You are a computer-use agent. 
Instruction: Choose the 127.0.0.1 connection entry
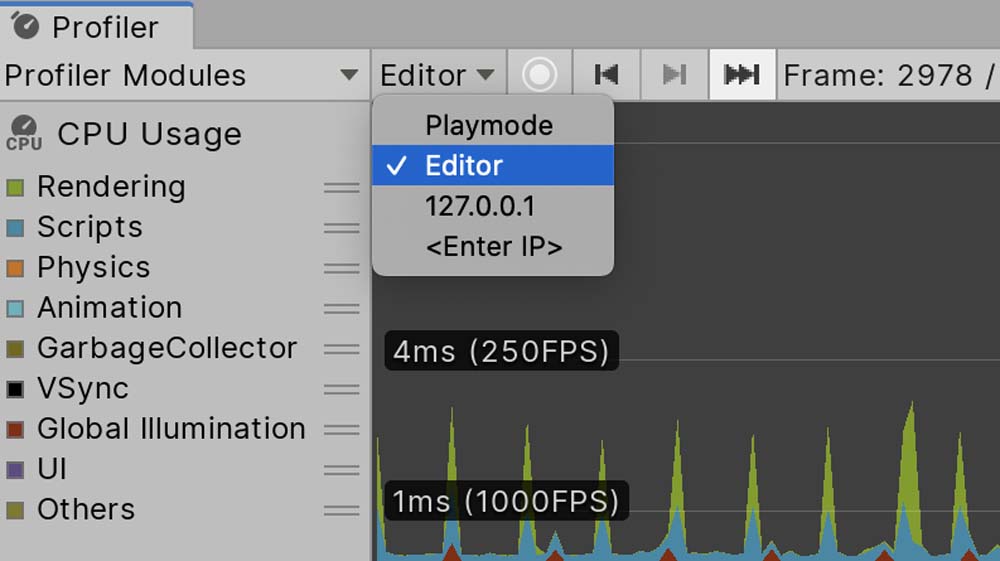pyautogui.click(x=480, y=206)
